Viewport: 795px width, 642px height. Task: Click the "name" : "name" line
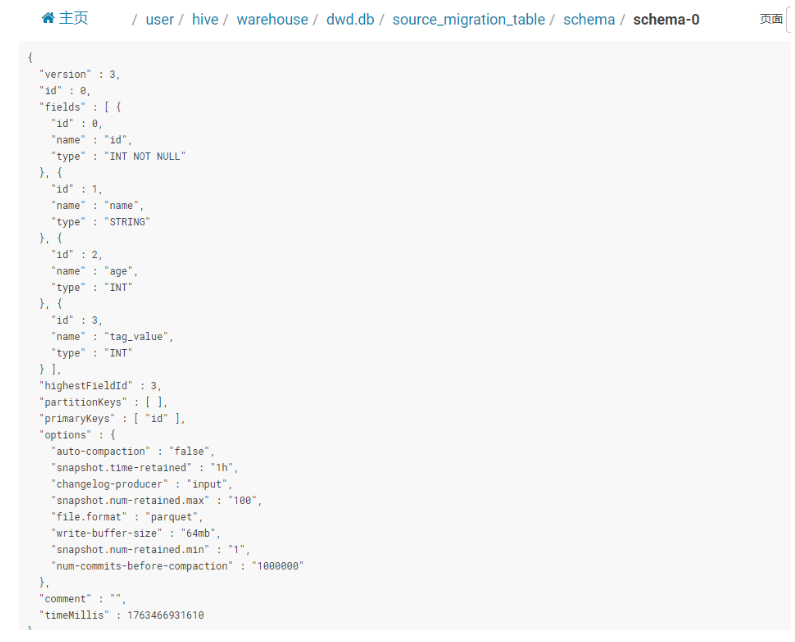98,205
